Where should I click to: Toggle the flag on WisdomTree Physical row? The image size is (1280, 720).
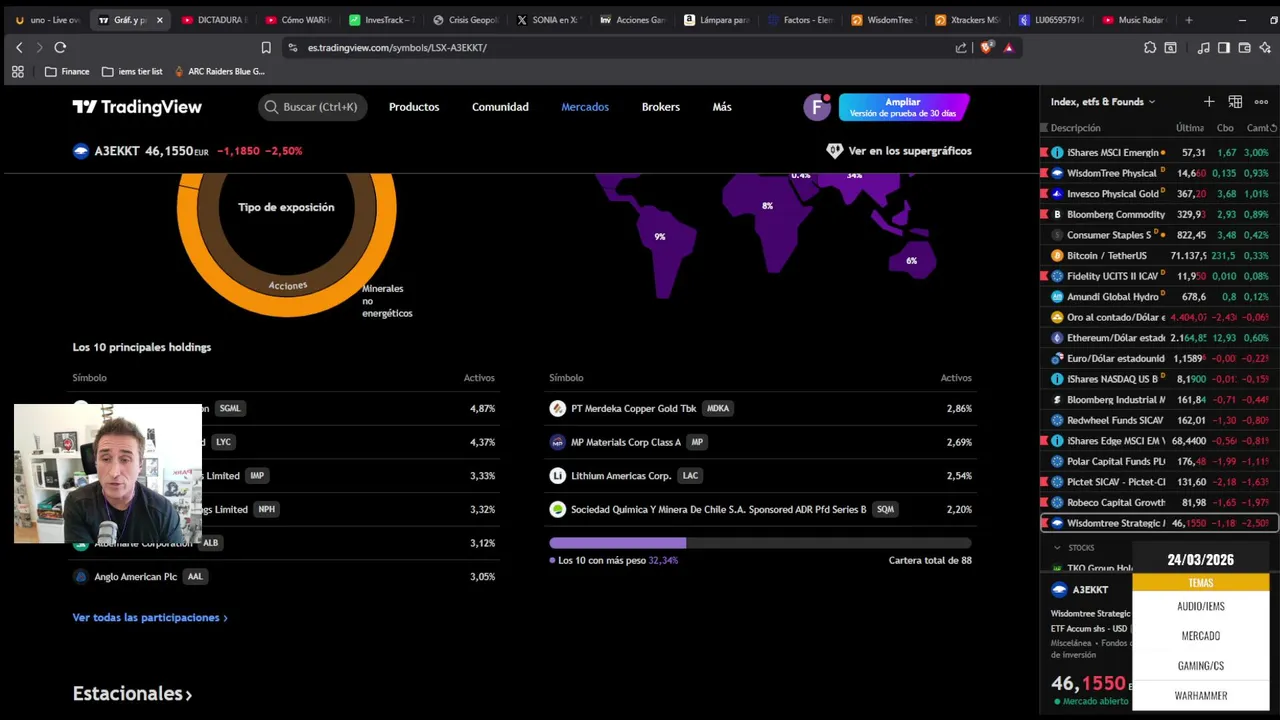click(1044, 173)
